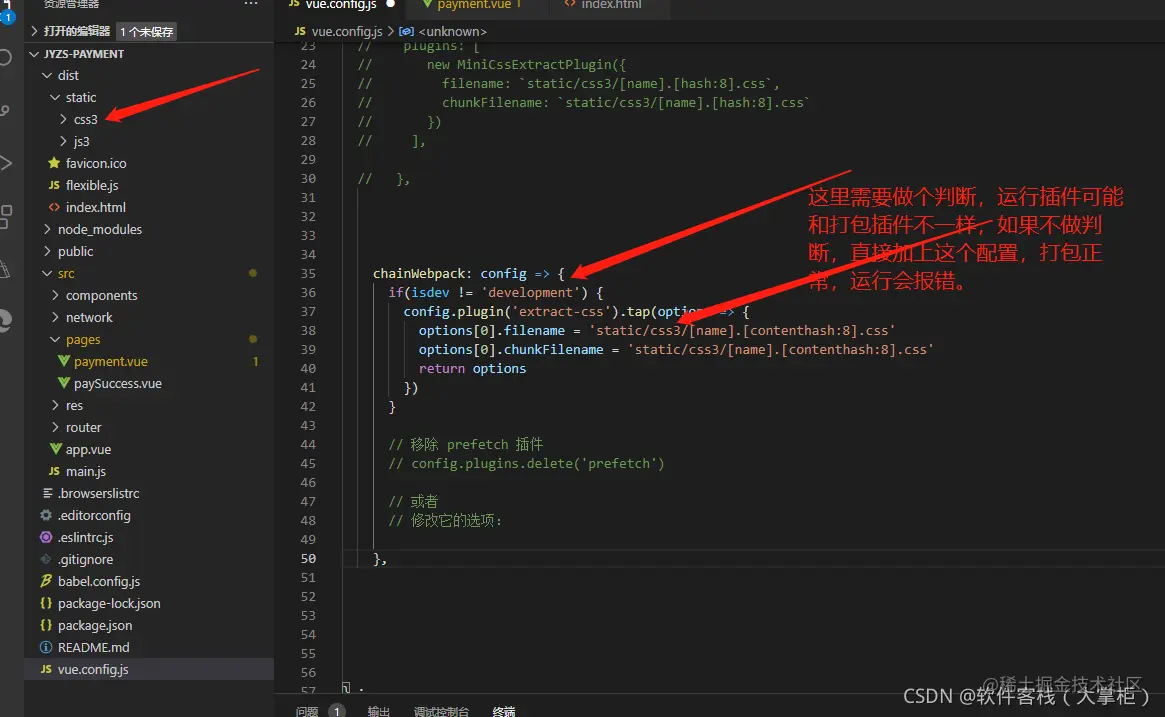Click the symbol icon before <unknown> in breadcrumb
The image size is (1165, 717).
click(406, 31)
